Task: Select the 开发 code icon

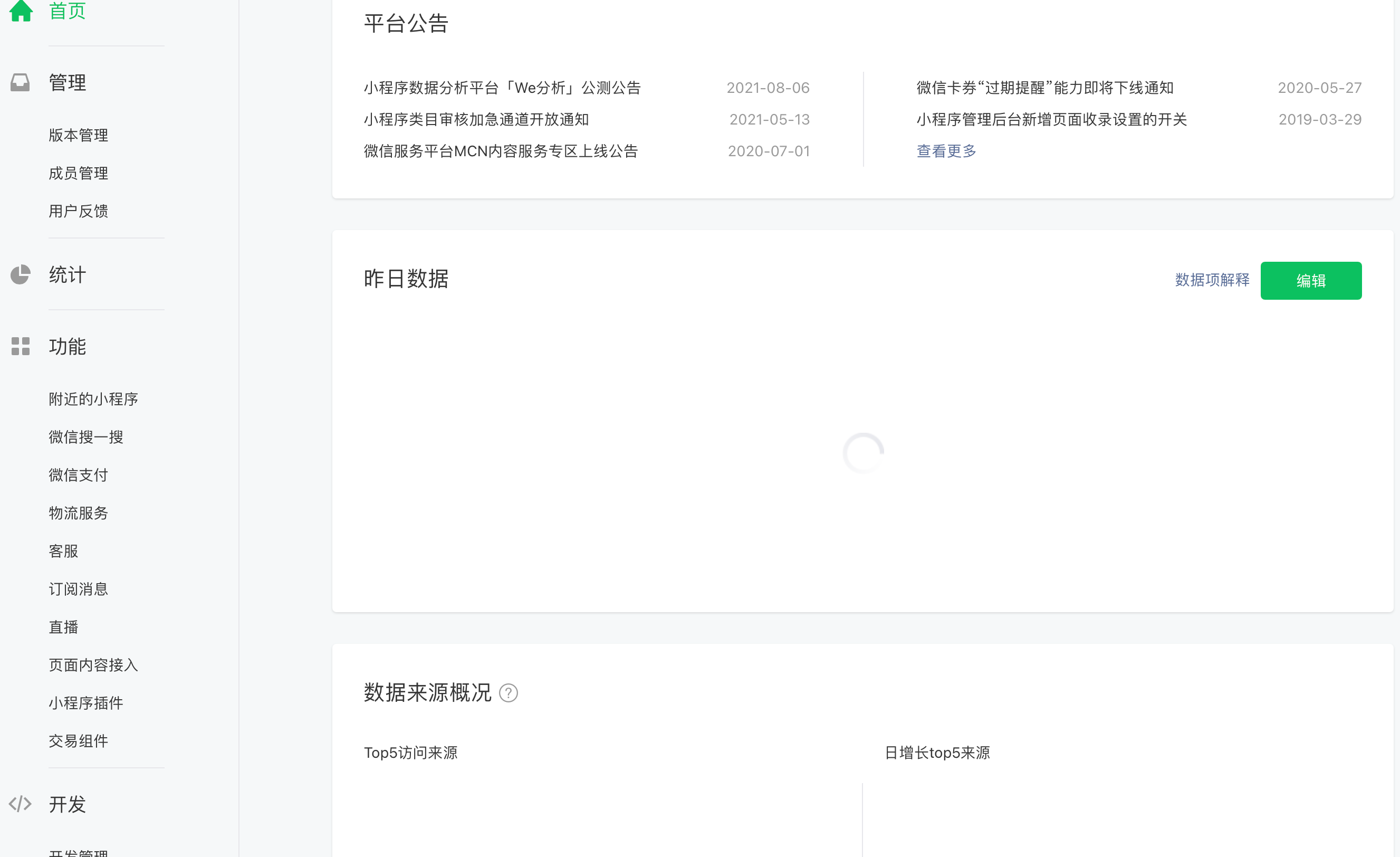Action: pyautogui.click(x=21, y=804)
